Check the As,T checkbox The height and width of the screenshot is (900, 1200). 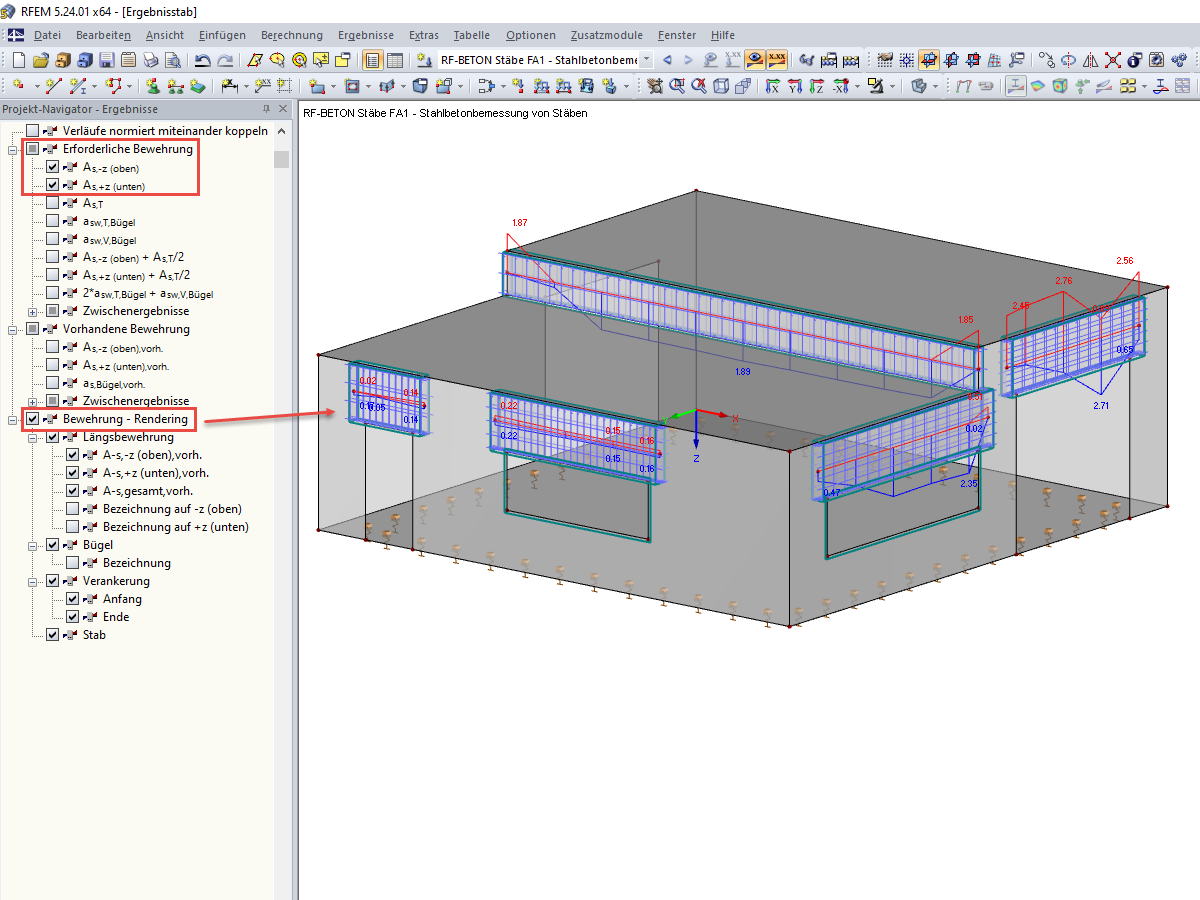(x=52, y=203)
